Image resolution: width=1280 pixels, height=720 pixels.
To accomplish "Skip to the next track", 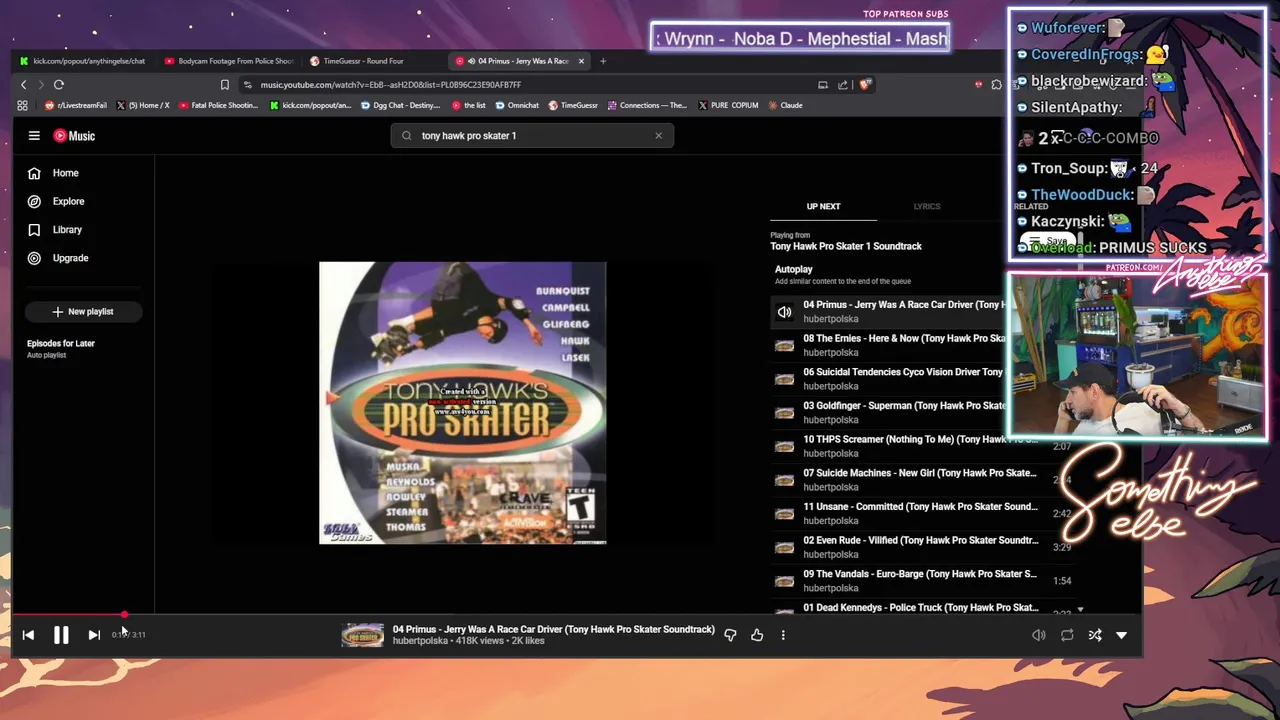I will tap(94, 635).
